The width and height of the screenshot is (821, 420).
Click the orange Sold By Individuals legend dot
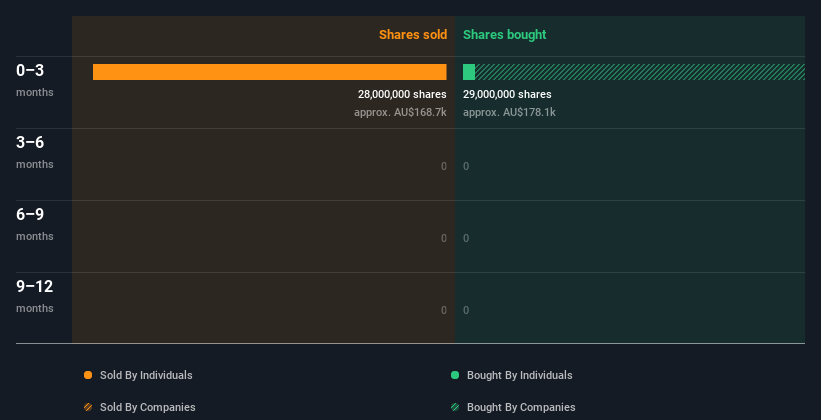point(88,375)
